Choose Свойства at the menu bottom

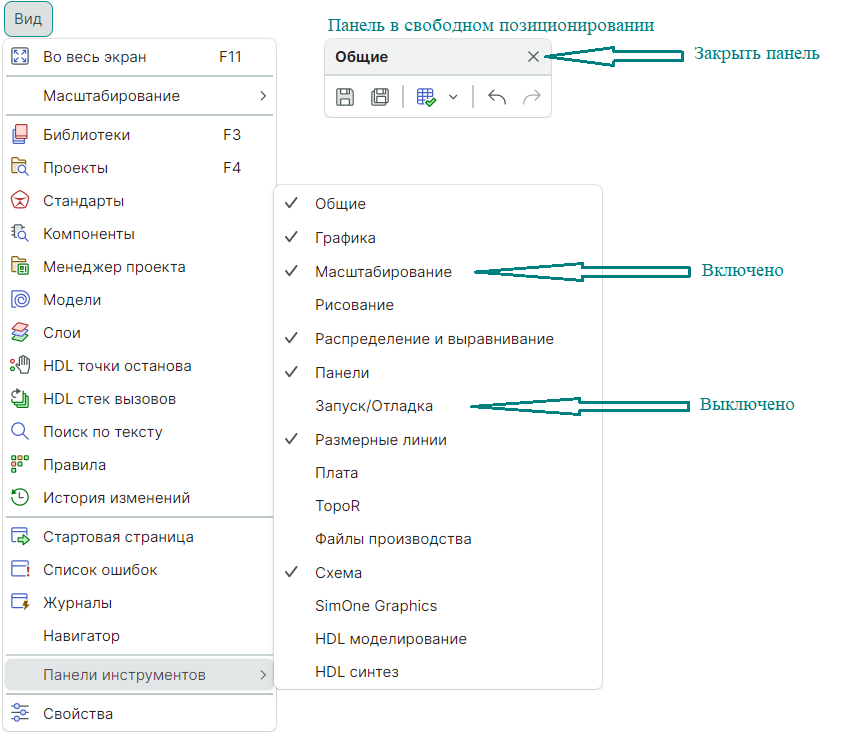tap(77, 714)
